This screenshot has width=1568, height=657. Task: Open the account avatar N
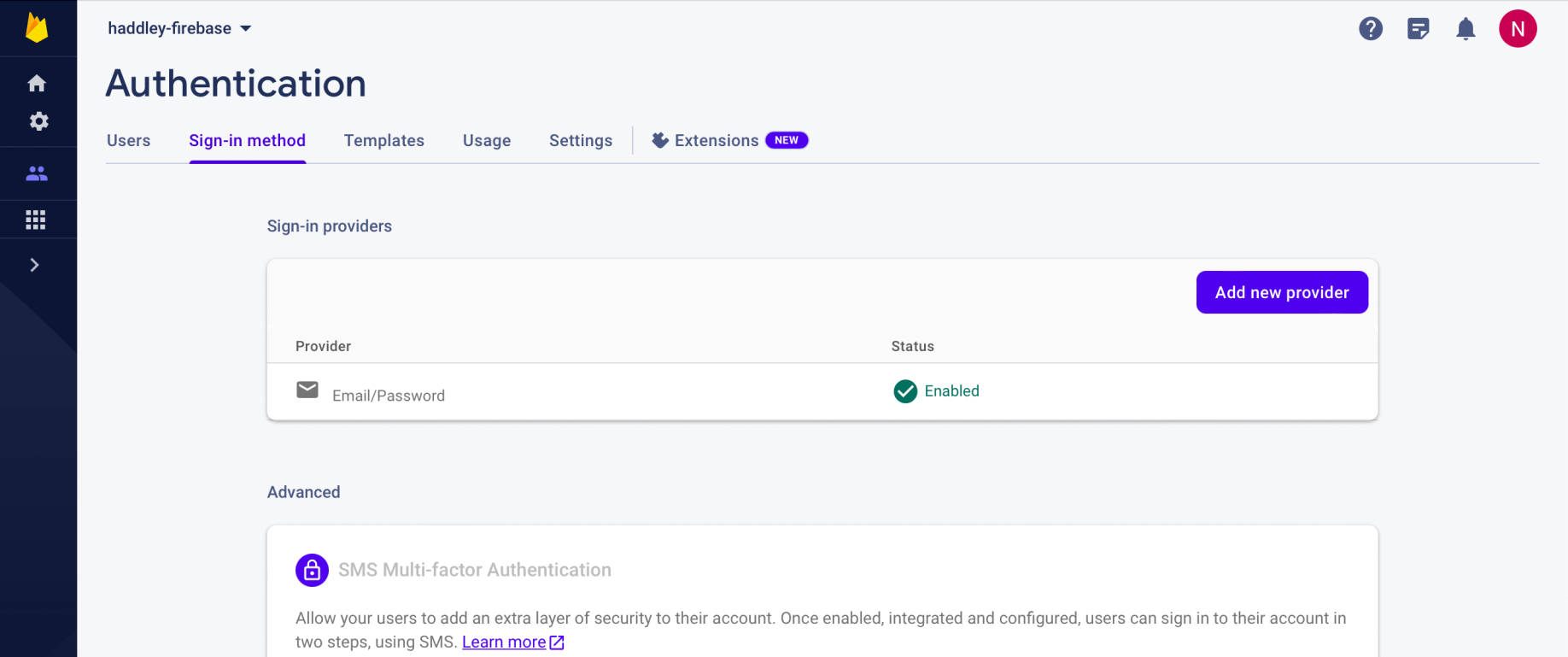tap(1518, 29)
